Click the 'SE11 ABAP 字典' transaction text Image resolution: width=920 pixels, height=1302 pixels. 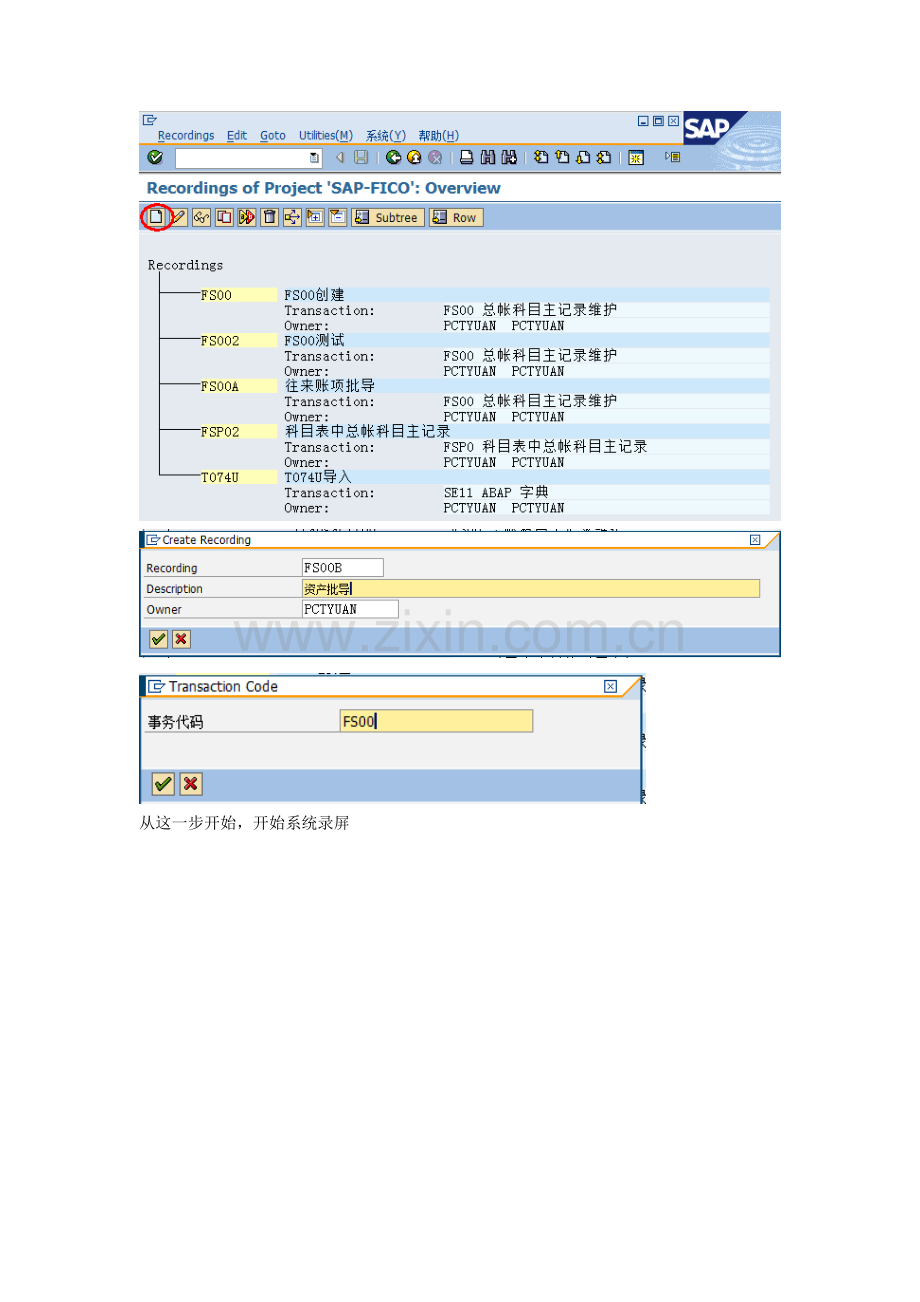pos(496,492)
